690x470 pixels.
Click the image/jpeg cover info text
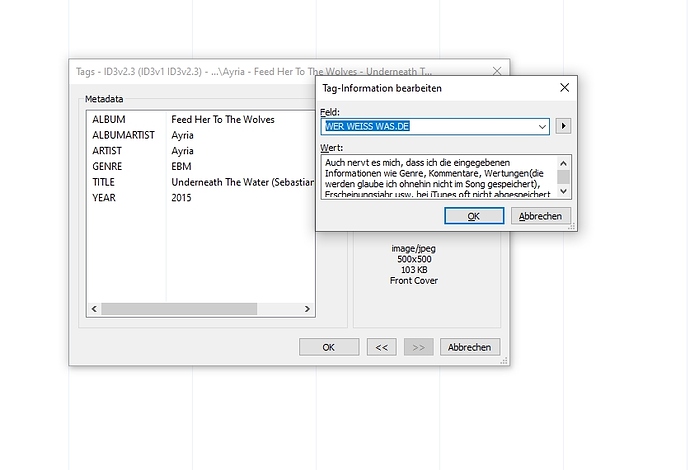tap(414, 248)
